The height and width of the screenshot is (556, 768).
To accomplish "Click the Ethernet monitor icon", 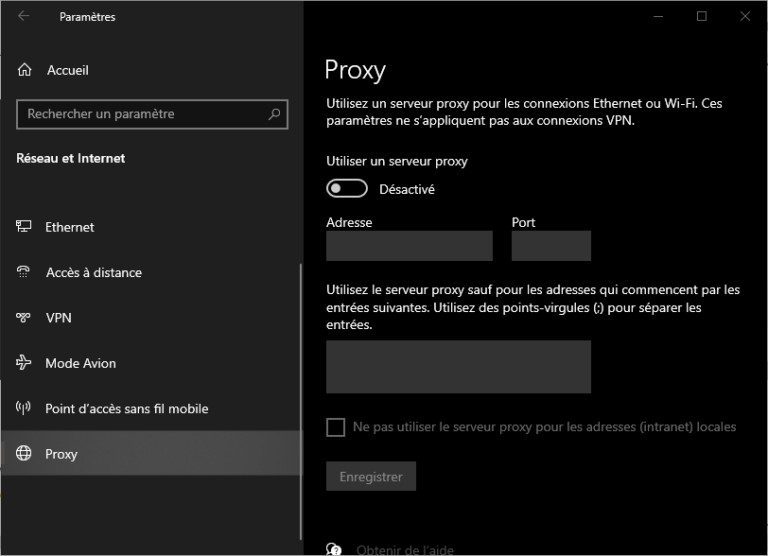I will click(24, 226).
